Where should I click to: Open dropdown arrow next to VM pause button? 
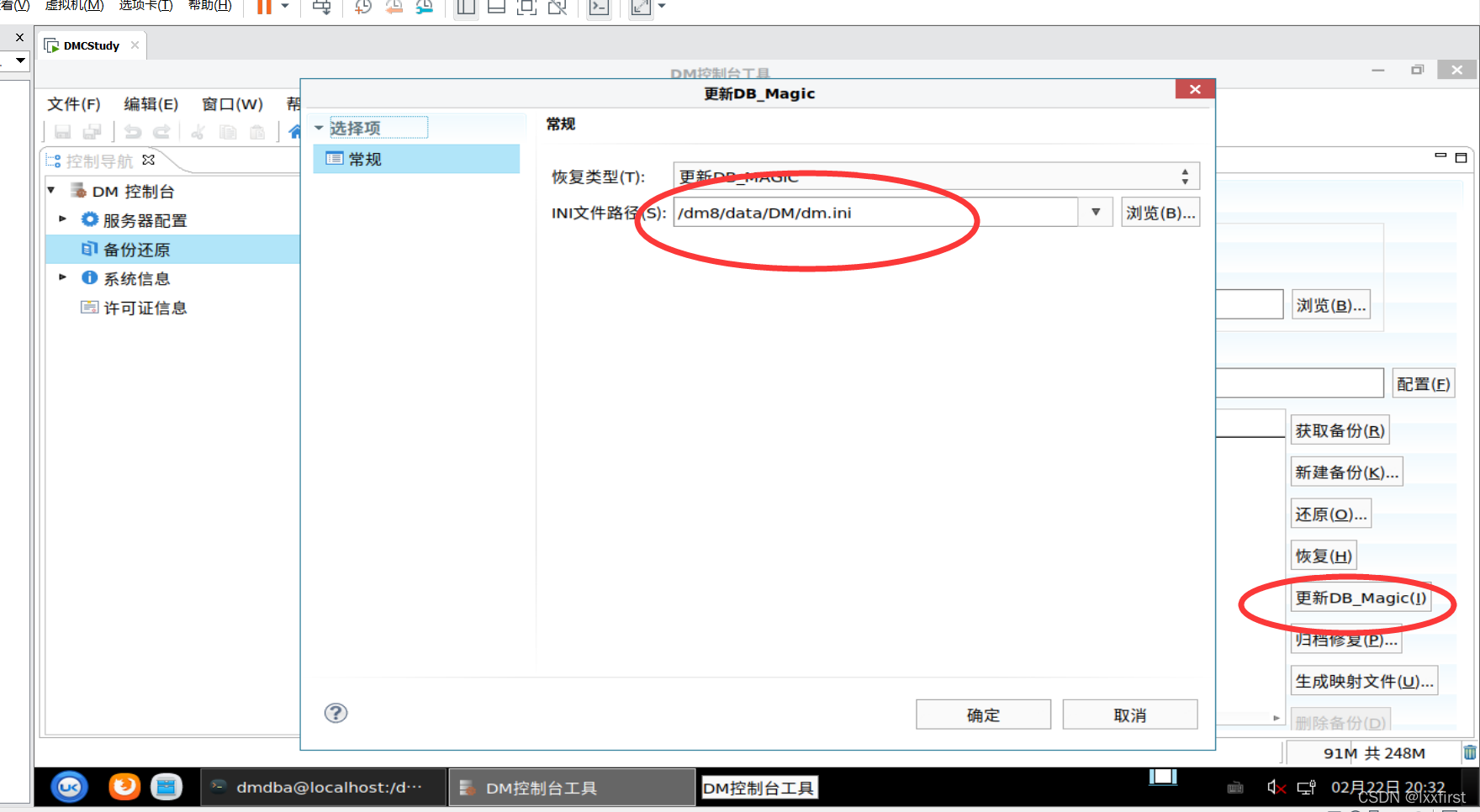point(285,7)
